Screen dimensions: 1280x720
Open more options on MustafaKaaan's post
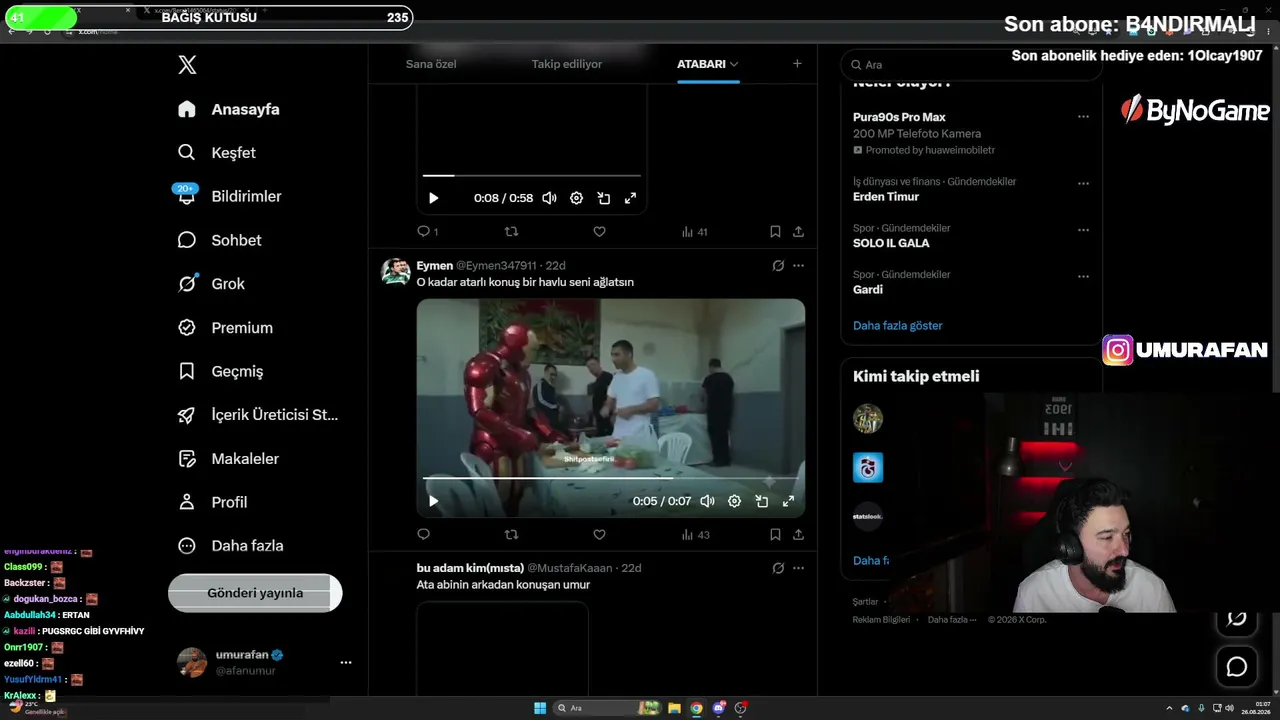[798, 568]
